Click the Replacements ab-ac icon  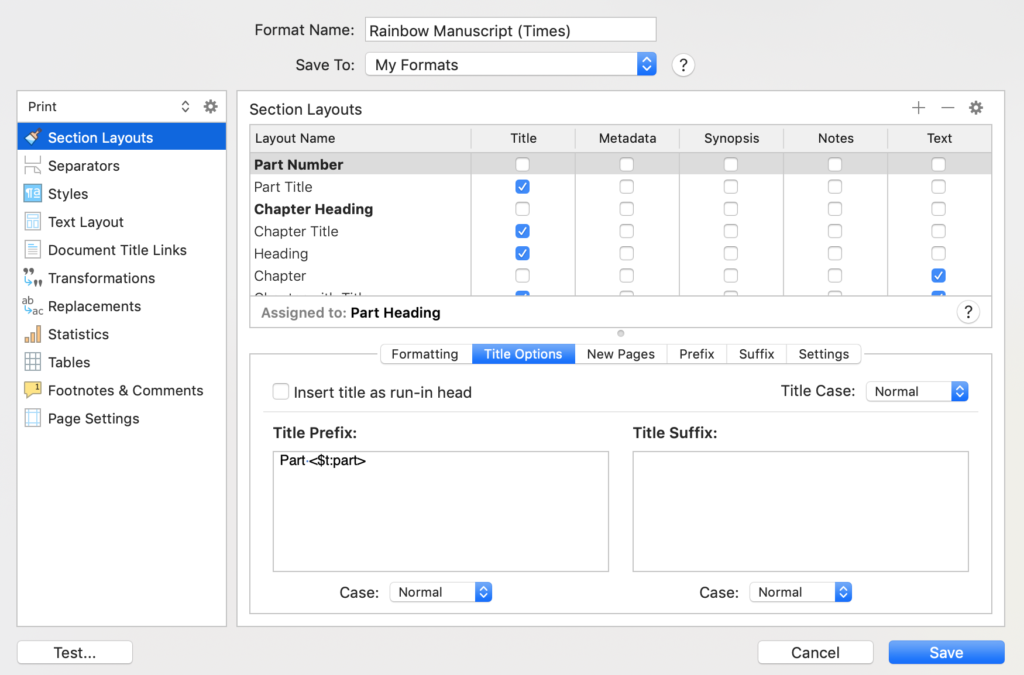33,306
